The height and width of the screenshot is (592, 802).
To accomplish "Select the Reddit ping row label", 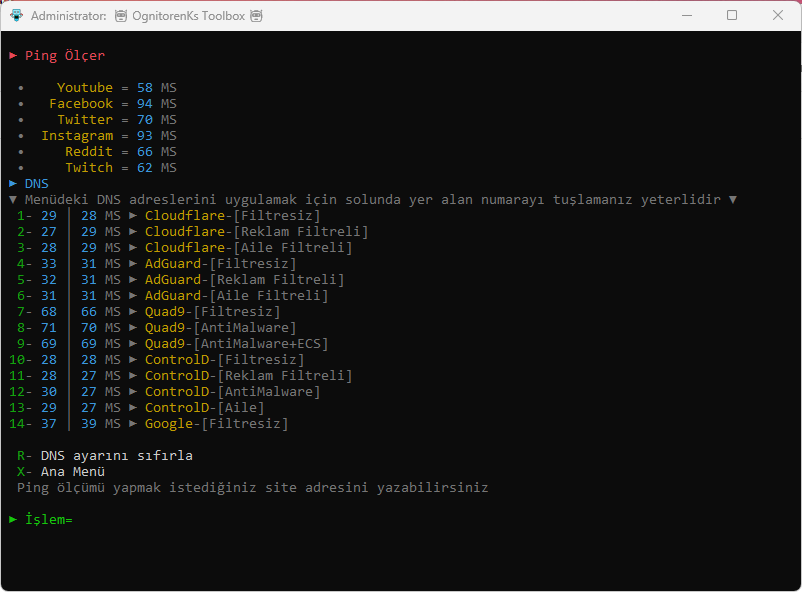I will (x=89, y=151).
